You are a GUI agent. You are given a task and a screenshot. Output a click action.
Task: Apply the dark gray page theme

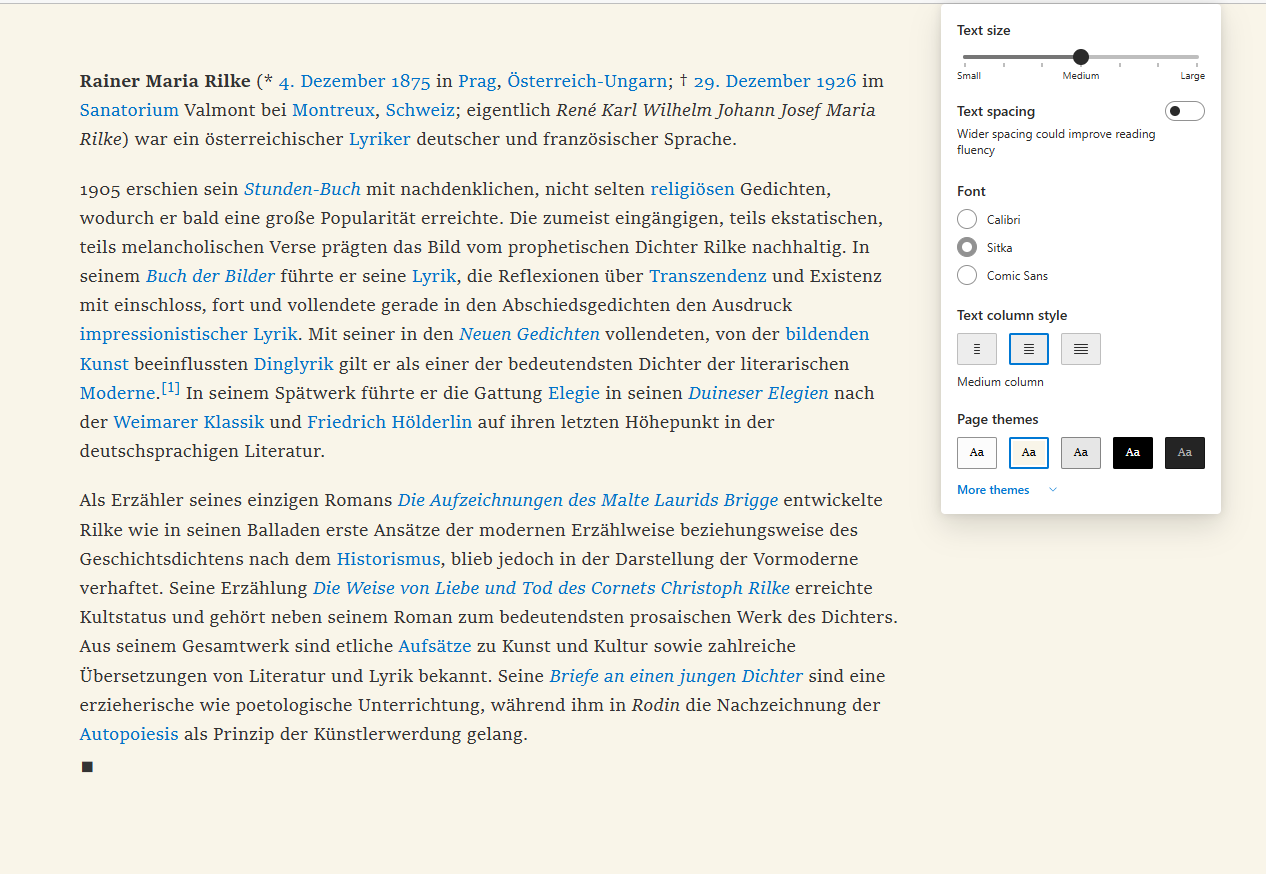(1184, 453)
